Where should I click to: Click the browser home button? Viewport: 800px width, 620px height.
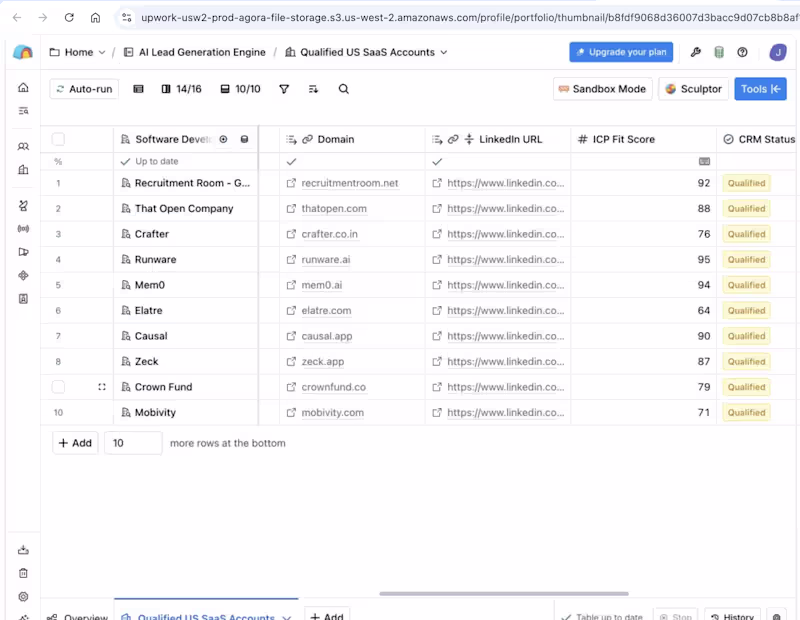(x=95, y=17)
